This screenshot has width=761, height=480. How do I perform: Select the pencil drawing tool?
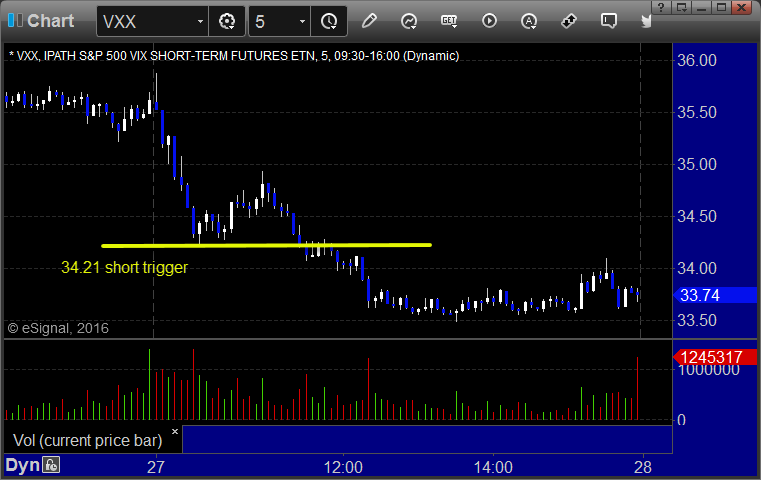point(369,21)
